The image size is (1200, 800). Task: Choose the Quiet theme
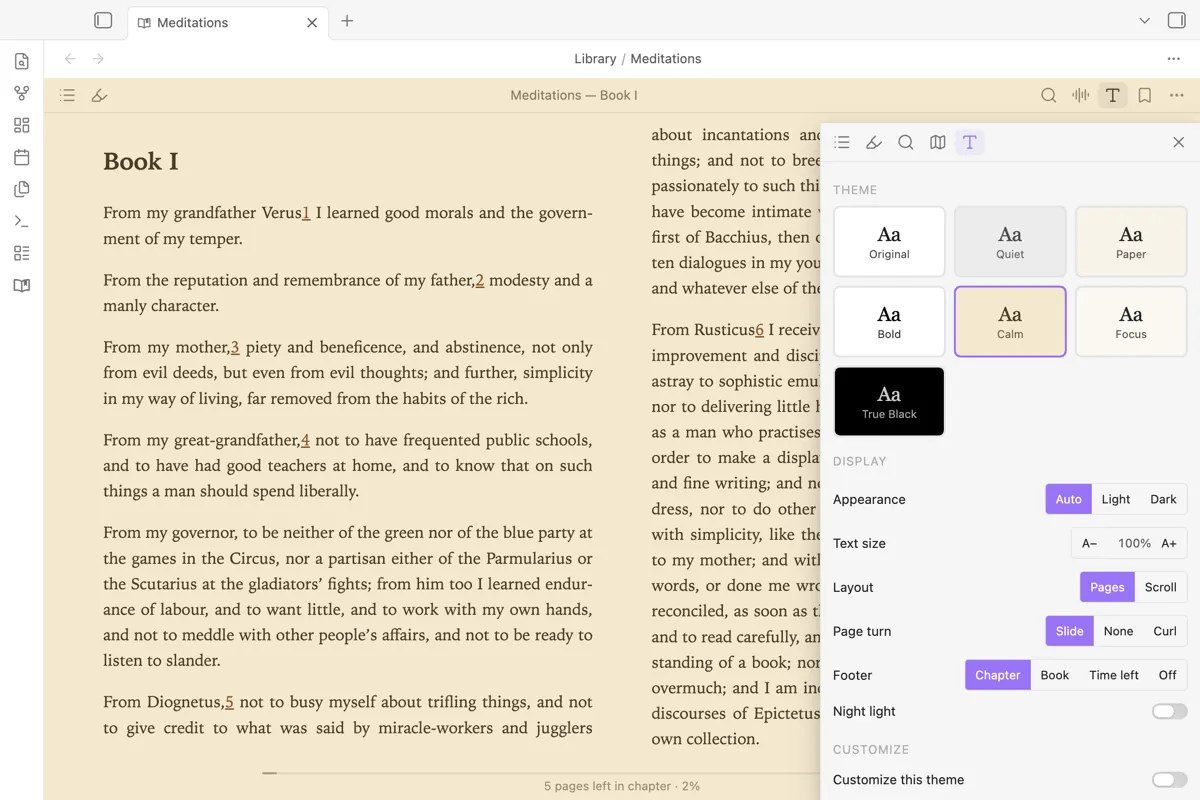click(1010, 242)
